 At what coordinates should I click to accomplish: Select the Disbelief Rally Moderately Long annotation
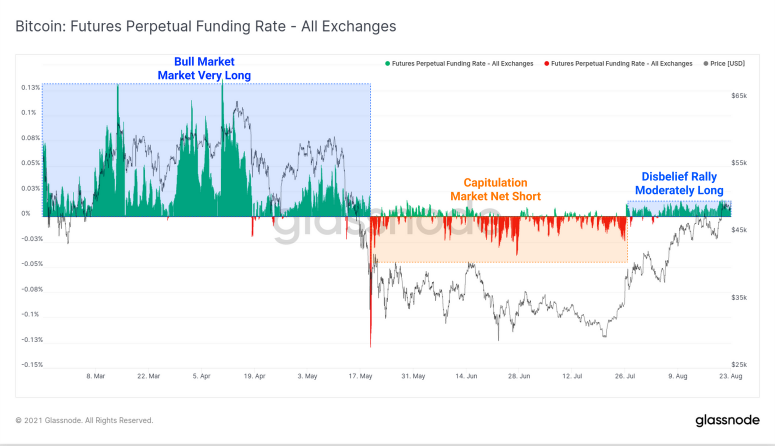(x=679, y=183)
